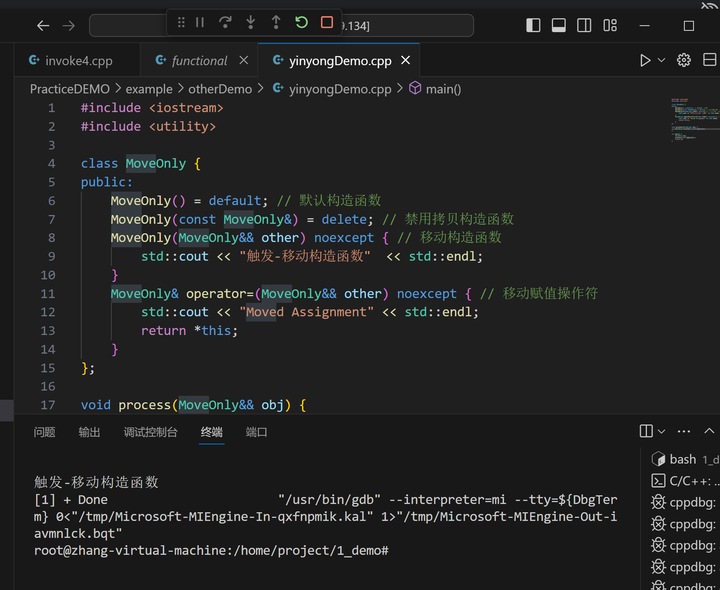Viewport: 720px width, 590px height.
Task: Step out with the up arrow
Action: [276, 22]
